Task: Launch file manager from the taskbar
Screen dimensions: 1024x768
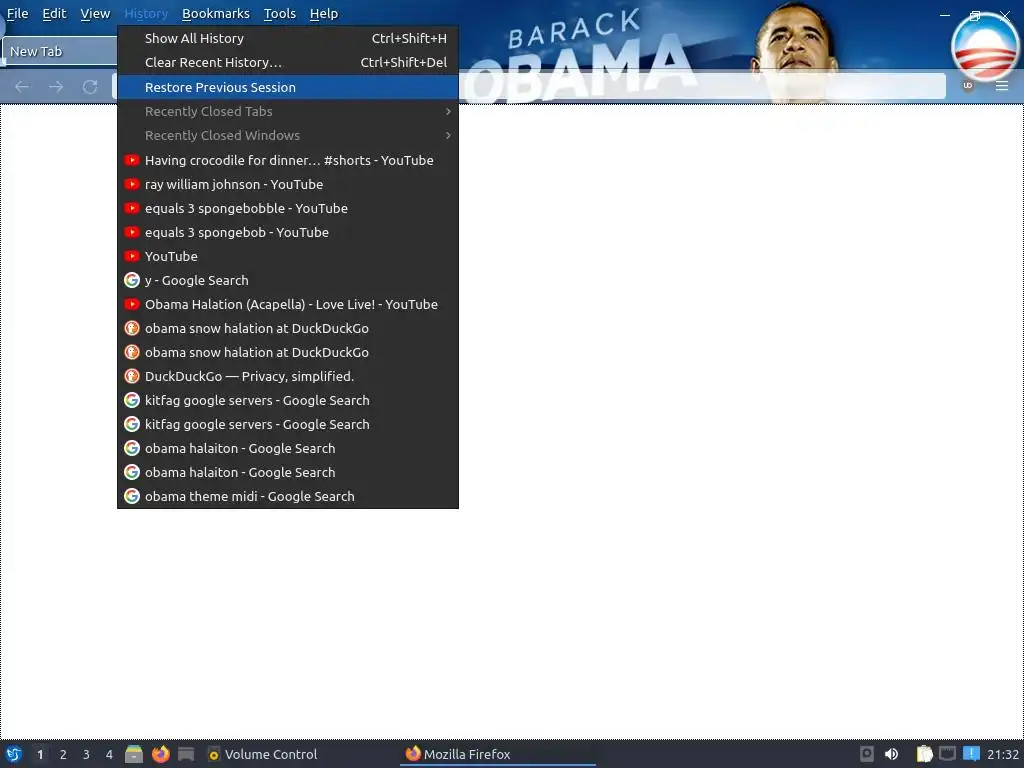Action: tap(134, 754)
